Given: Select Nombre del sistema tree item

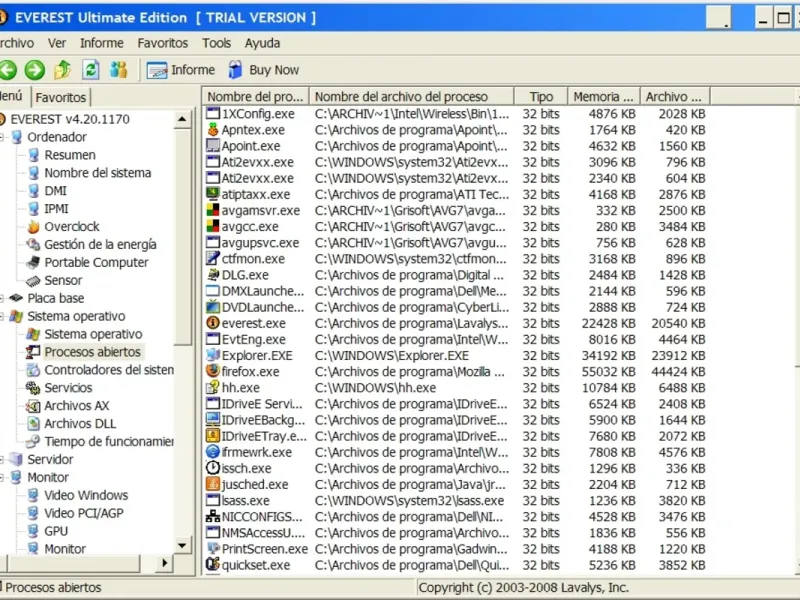Looking at the screenshot, I should (x=97, y=173).
